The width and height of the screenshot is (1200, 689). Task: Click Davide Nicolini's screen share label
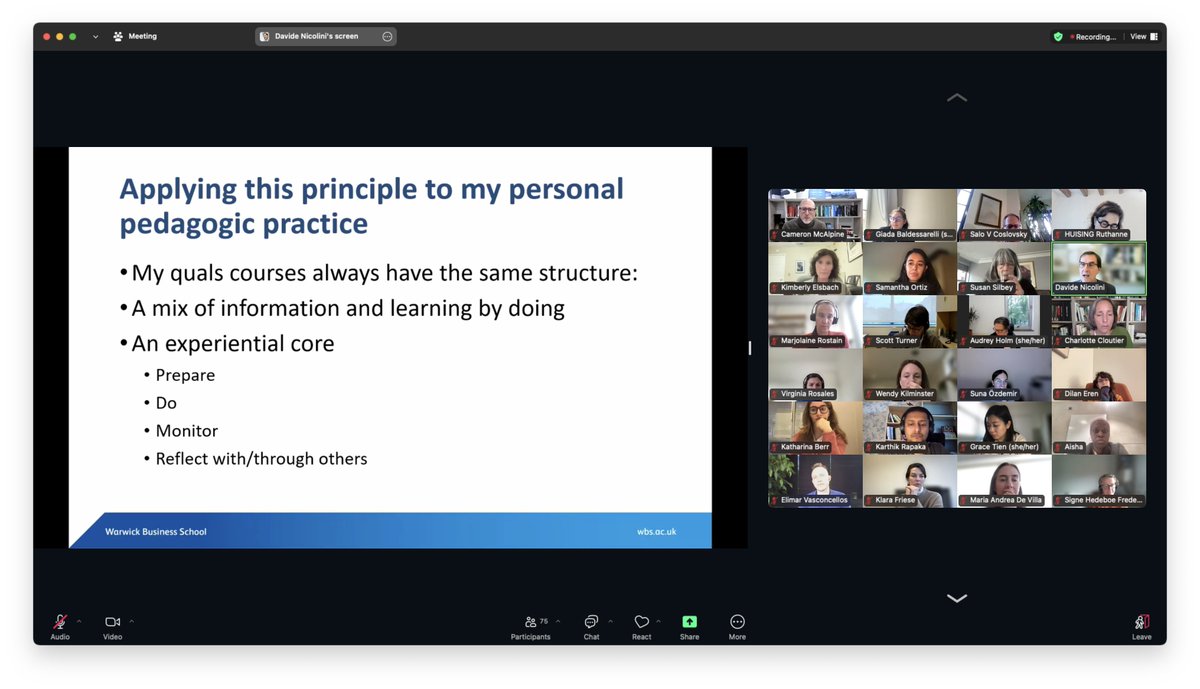tap(316, 36)
